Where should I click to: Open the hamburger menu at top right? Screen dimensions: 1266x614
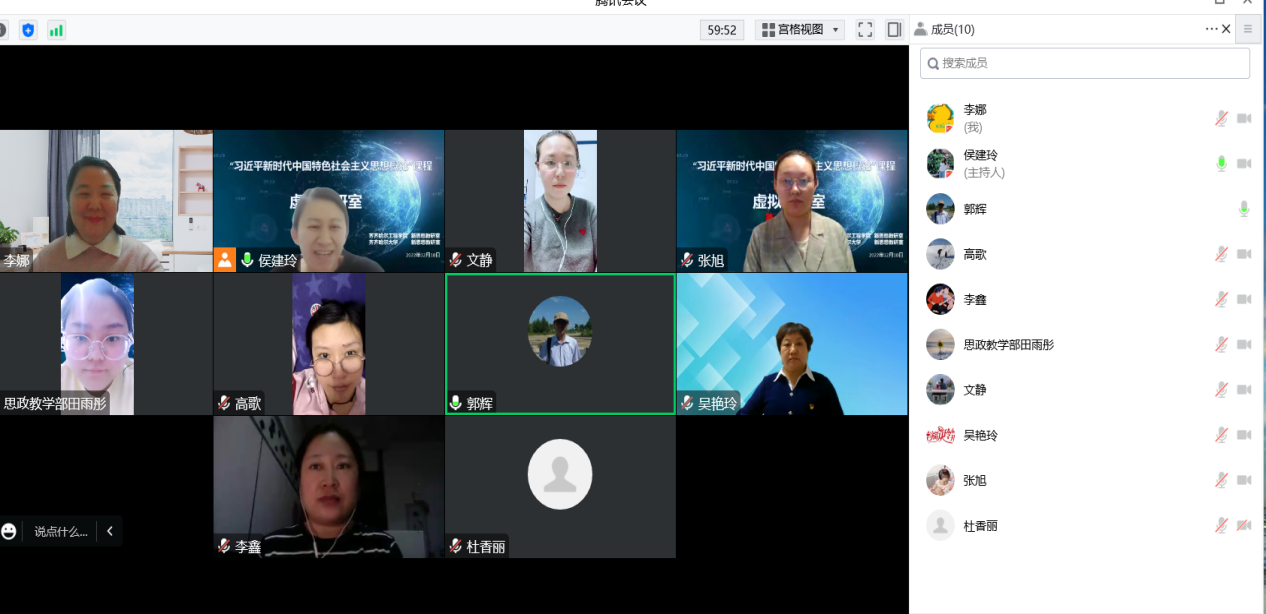(1248, 30)
